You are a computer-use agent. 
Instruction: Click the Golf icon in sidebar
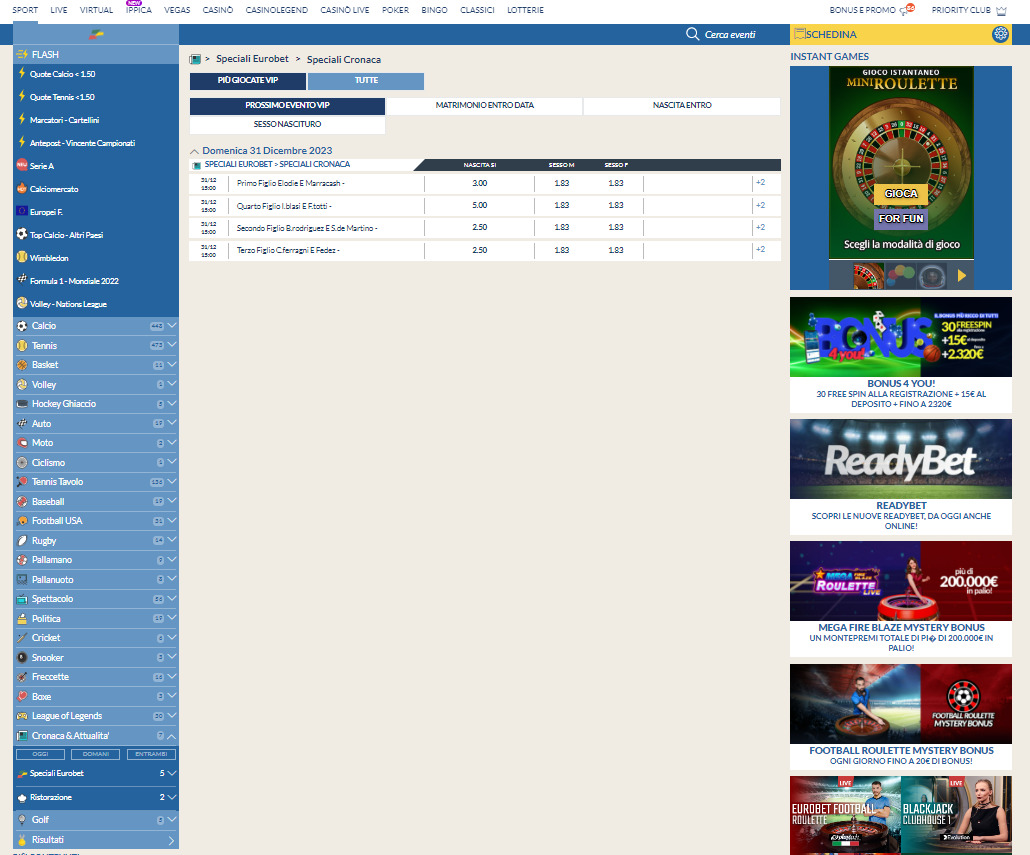(22, 820)
